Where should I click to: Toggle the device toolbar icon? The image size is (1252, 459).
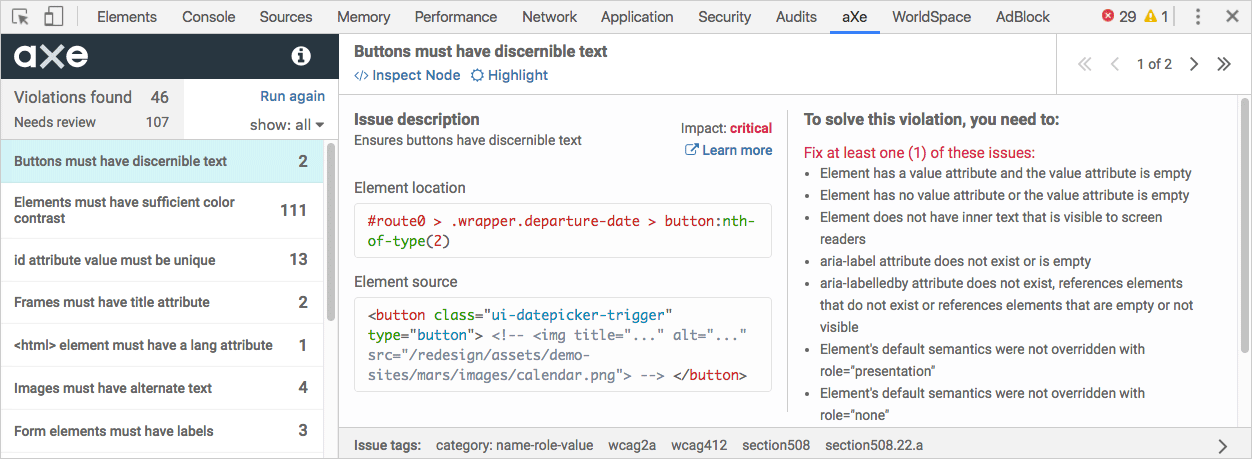[x=53, y=16]
